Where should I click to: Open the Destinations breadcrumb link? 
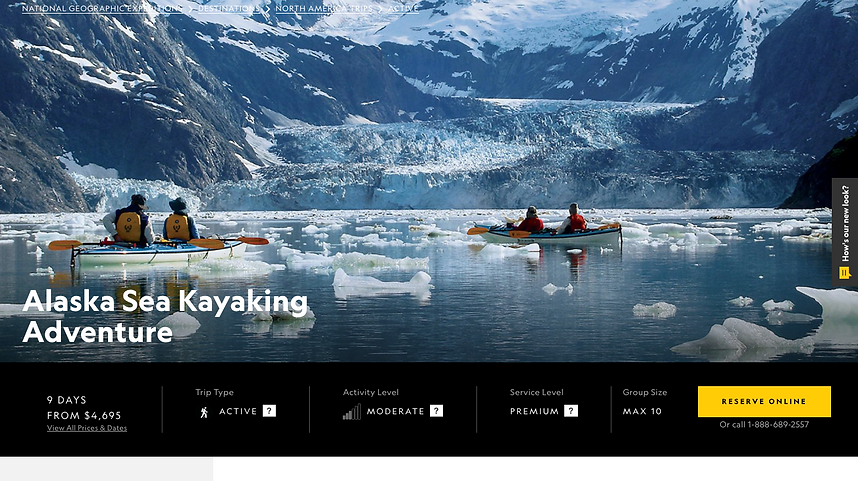point(229,9)
